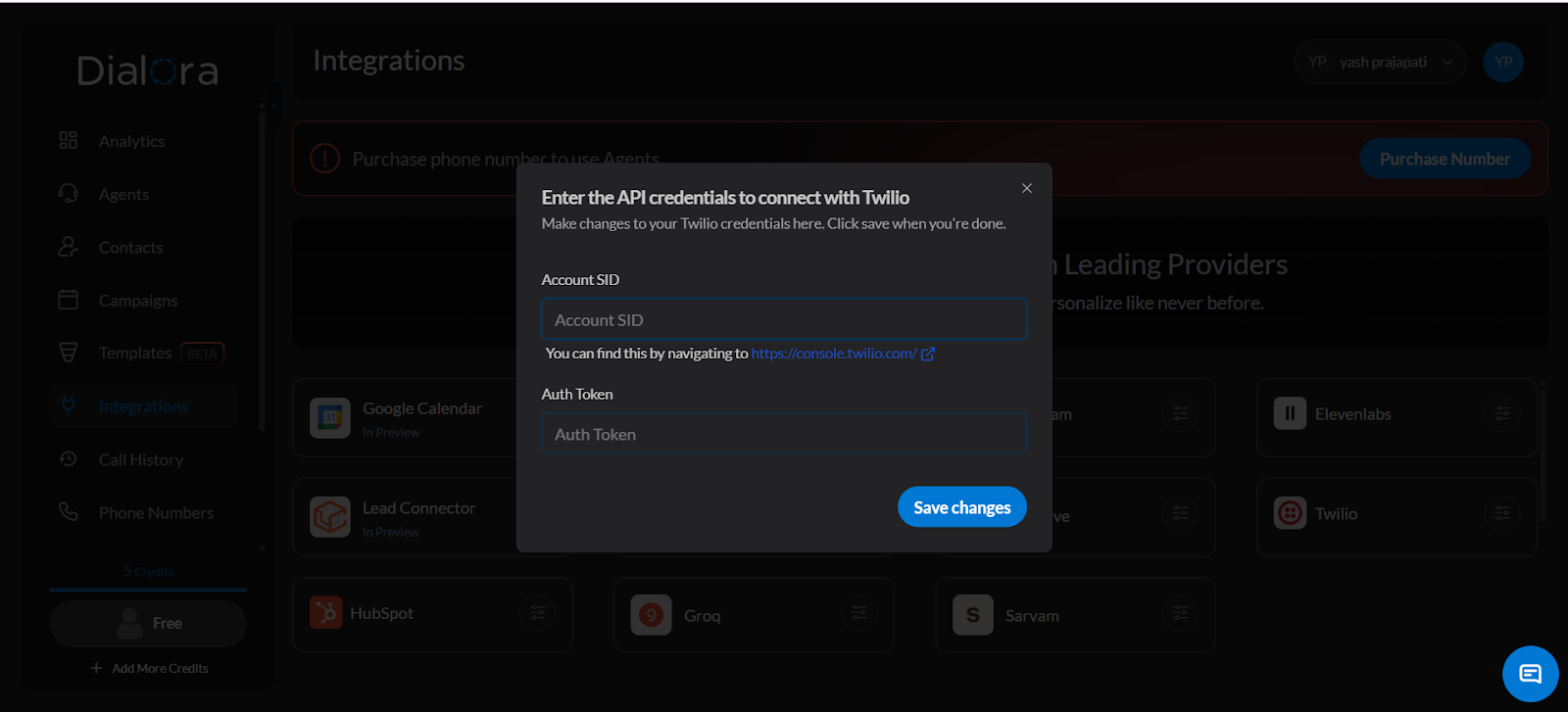Go to Analytics in the sidebar

coord(131,141)
